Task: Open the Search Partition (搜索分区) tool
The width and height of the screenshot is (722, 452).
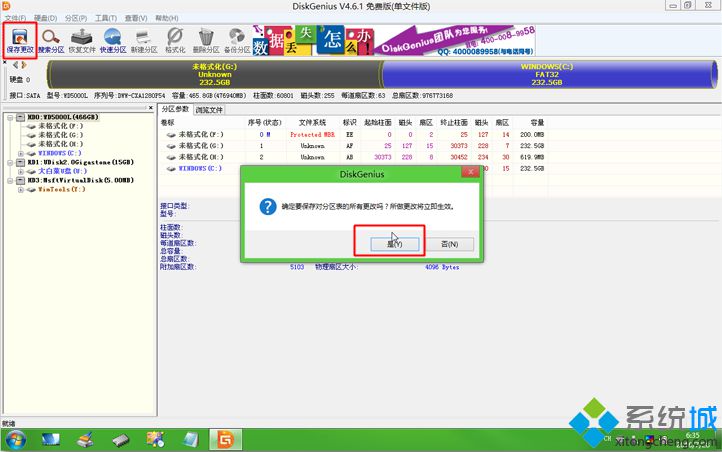Action: [x=51, y=41]
